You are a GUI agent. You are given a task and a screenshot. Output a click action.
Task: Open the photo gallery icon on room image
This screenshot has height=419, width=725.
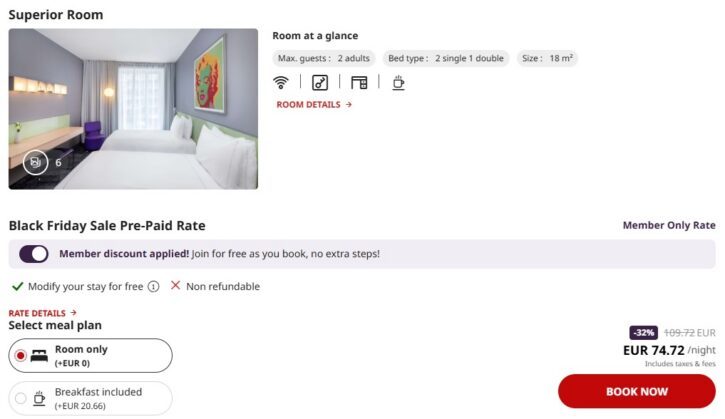(x=36, y=162)
